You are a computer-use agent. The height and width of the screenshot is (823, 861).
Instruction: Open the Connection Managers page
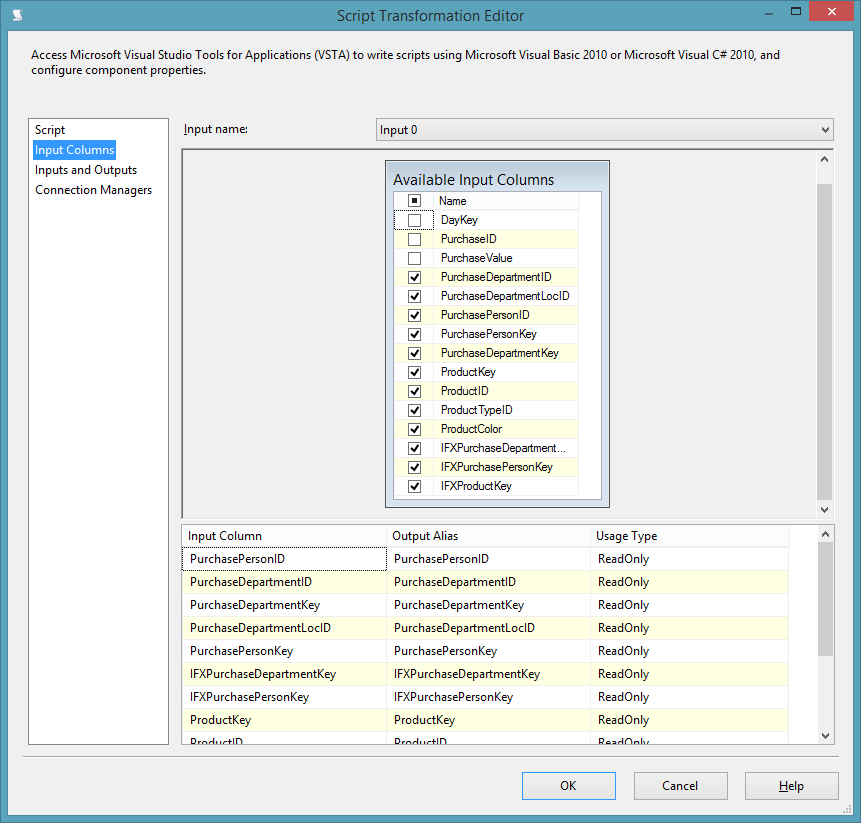[93, 189]
